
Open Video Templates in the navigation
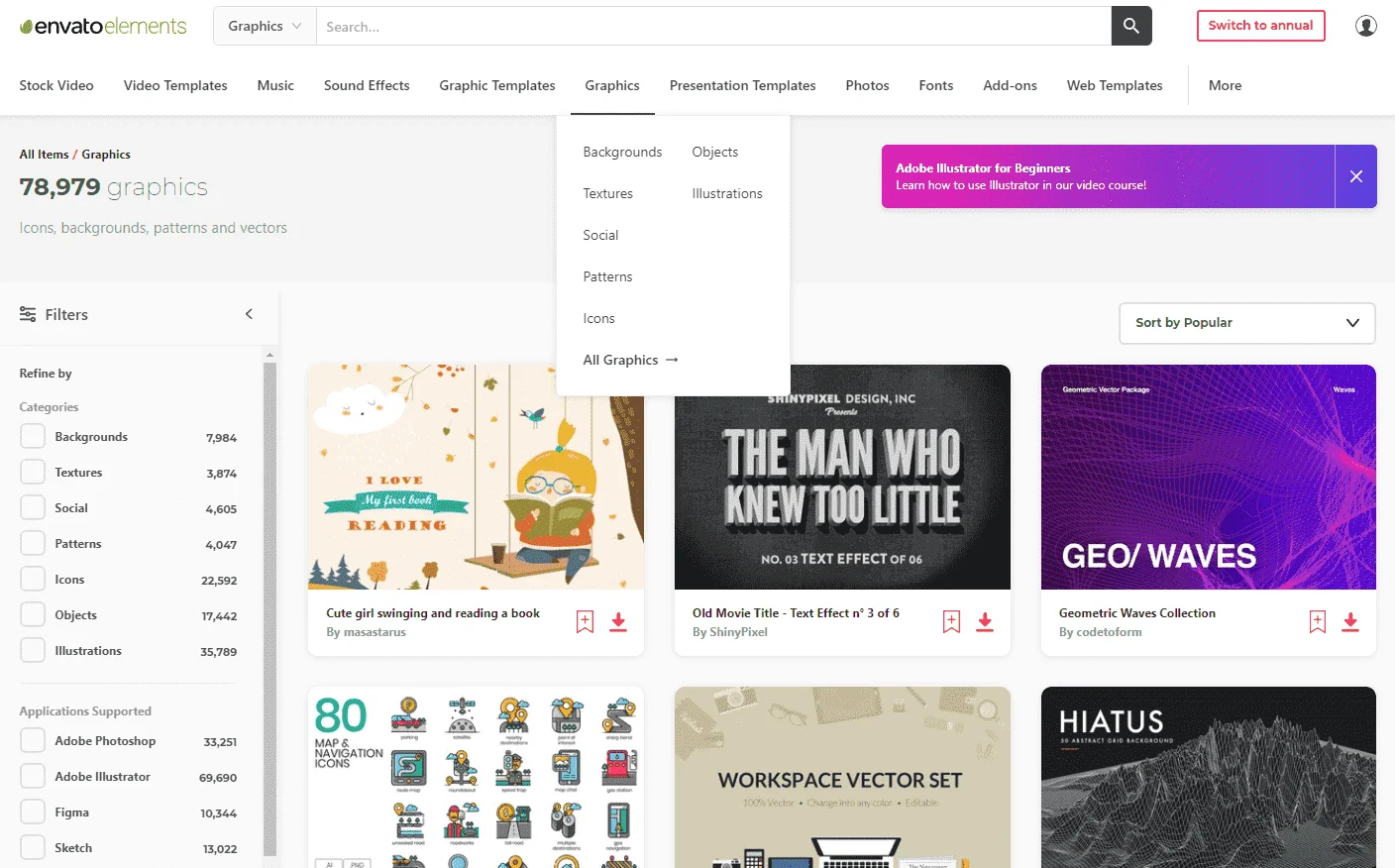(x=175, y=85)
